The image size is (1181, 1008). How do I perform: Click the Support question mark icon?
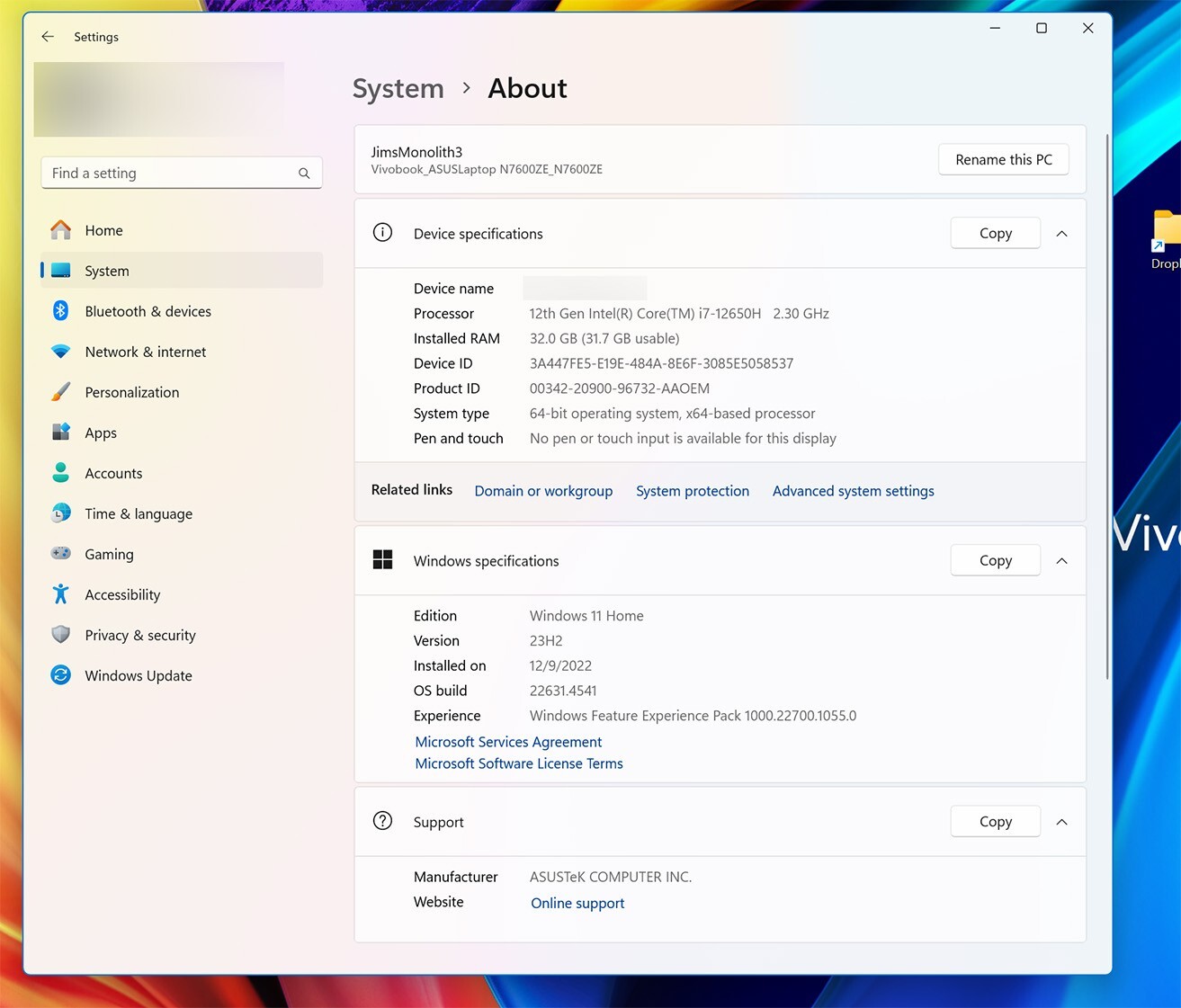pyautogui.click(x=382, y=821)
